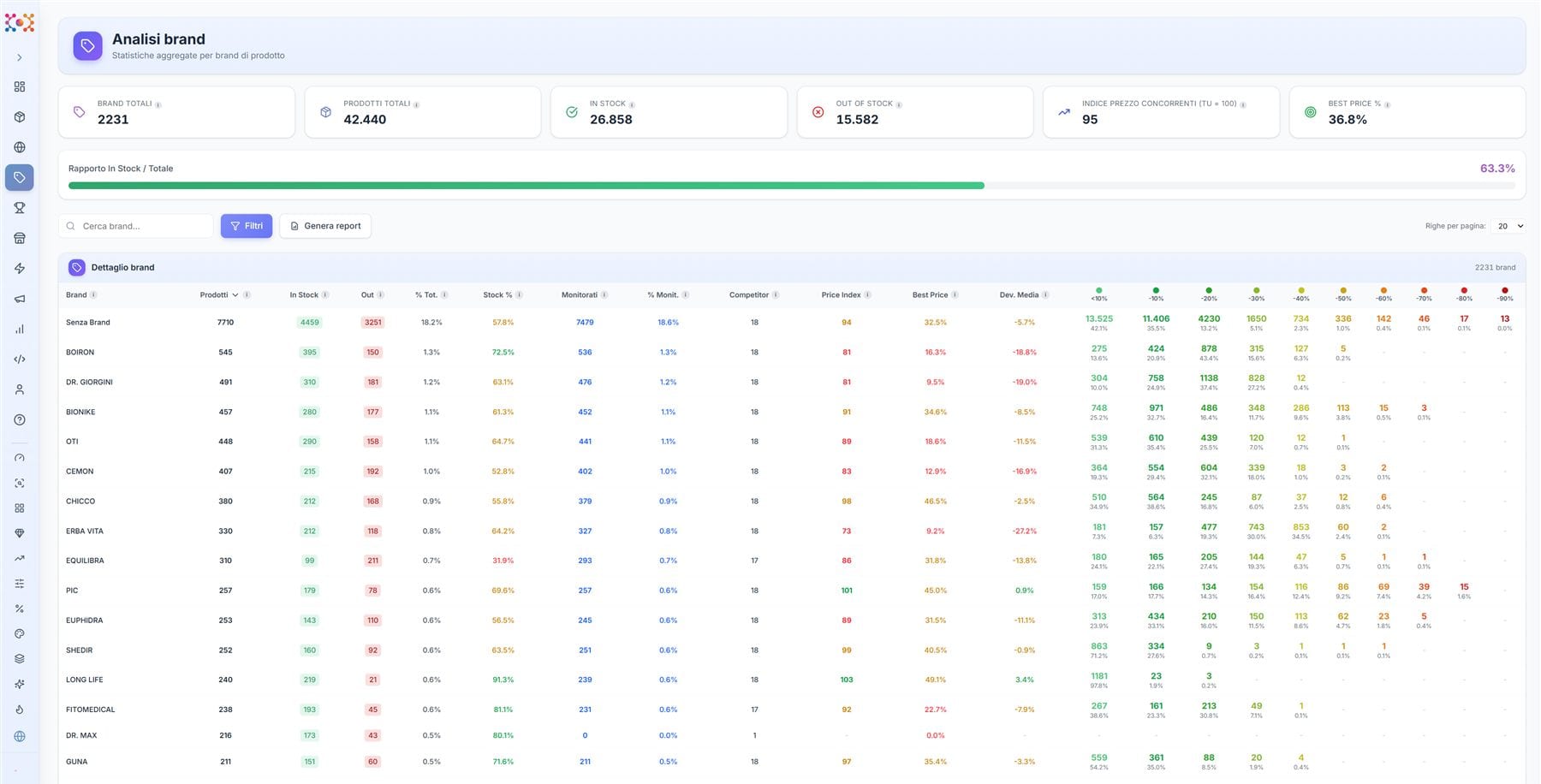Image resolution: width=1541 pixels, height=784 pixels.
Task: Open the sliders settings icon in sidebar
Action: (x=19, y=584)
